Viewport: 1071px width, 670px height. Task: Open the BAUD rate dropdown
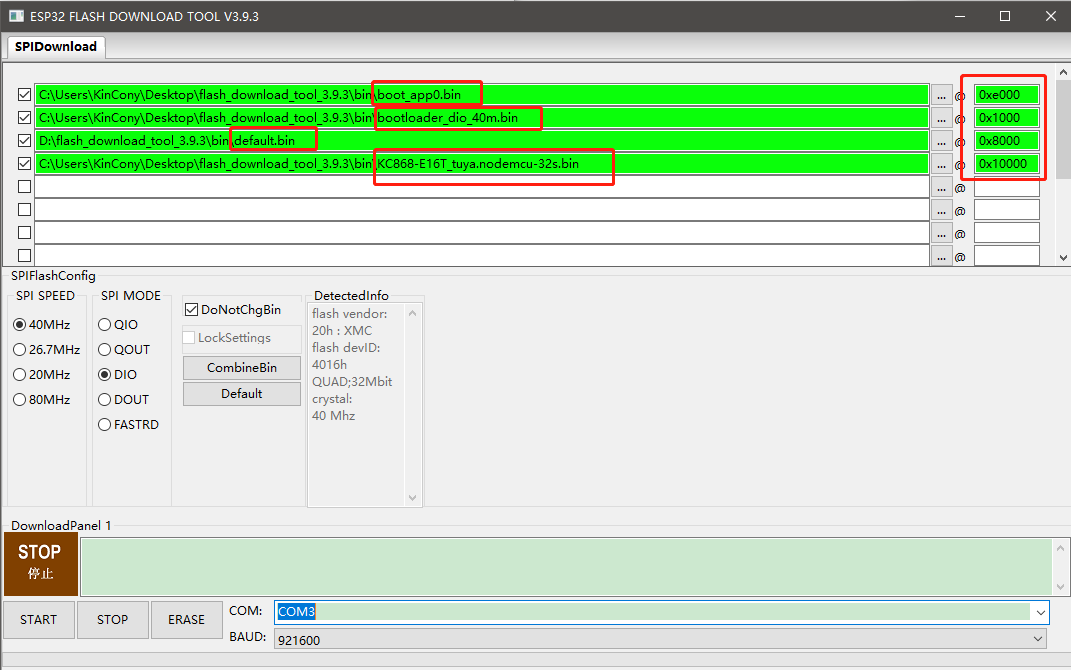pyautogui.click(x=1040, y=640)
